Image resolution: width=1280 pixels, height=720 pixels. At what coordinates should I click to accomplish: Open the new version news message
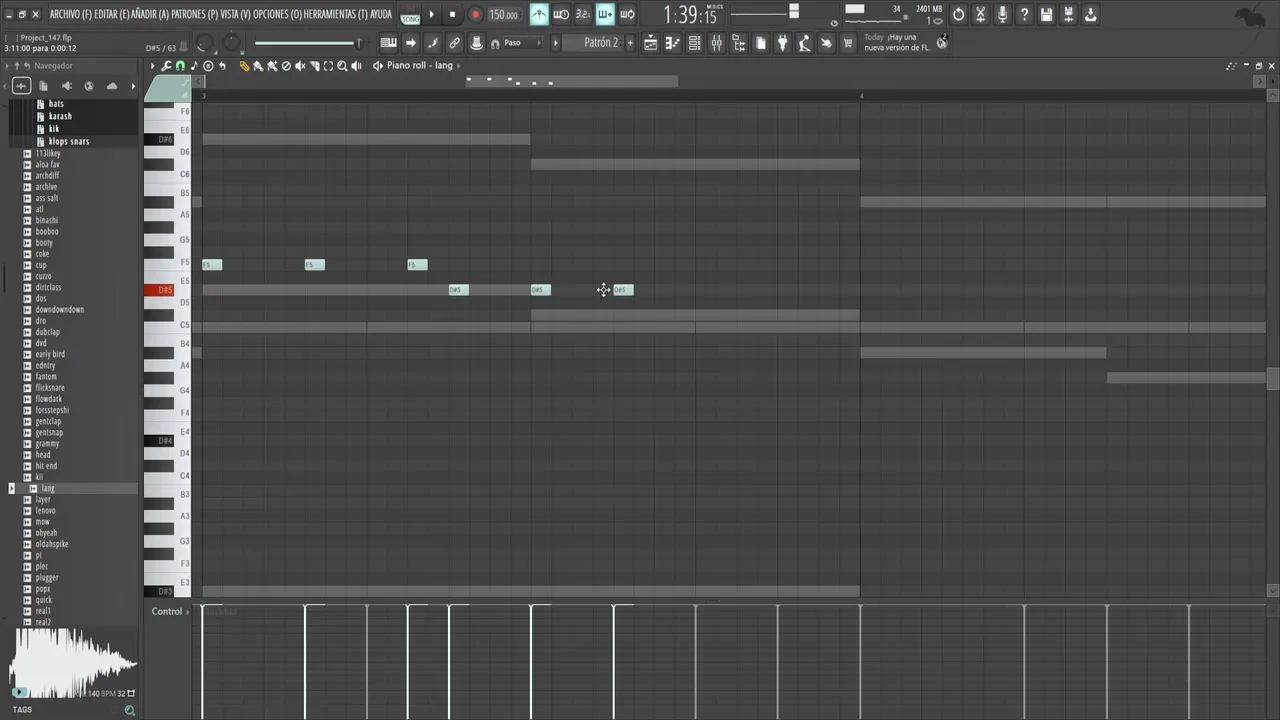[897, 42]
